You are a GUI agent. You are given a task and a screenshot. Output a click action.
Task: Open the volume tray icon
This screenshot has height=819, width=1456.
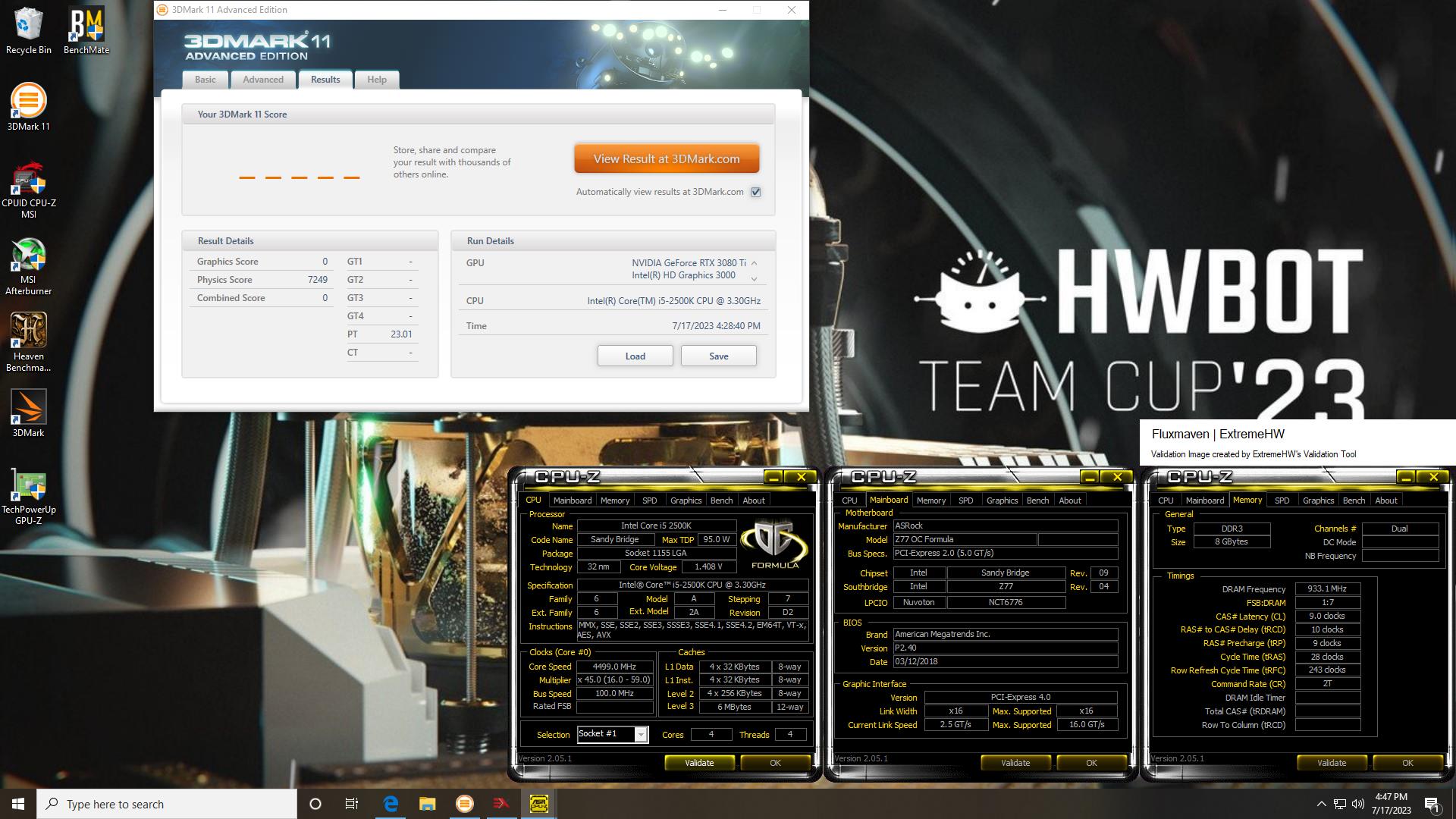(1357, 804)
